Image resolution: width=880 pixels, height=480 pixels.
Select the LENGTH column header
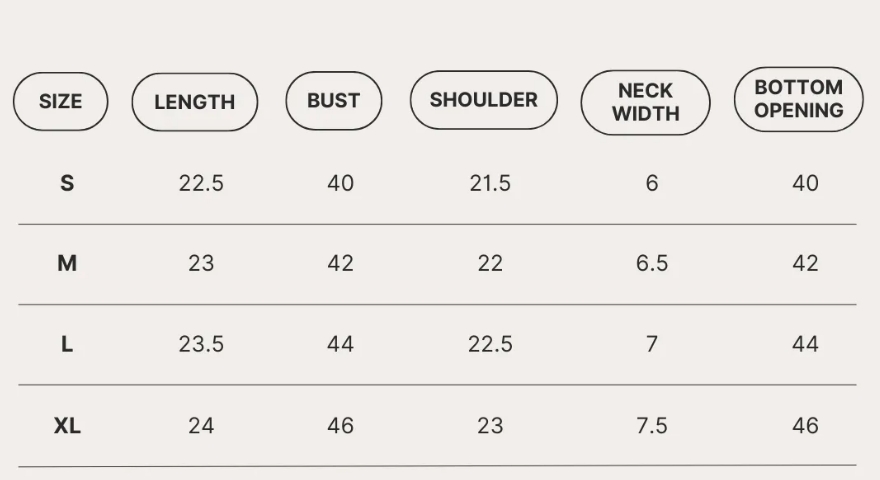pyautogui.click(x=195, y=102)
